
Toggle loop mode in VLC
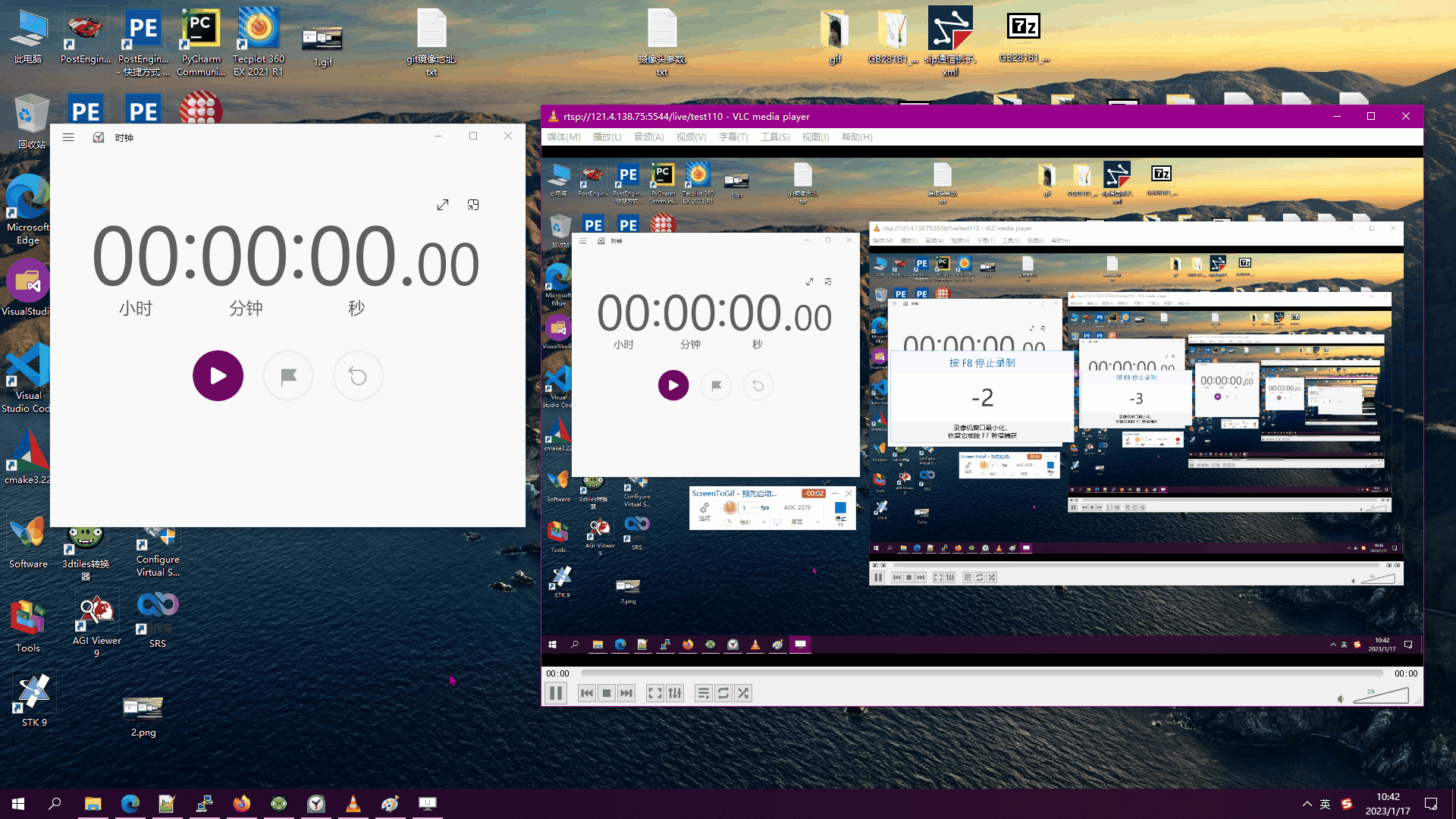(723, 693)
